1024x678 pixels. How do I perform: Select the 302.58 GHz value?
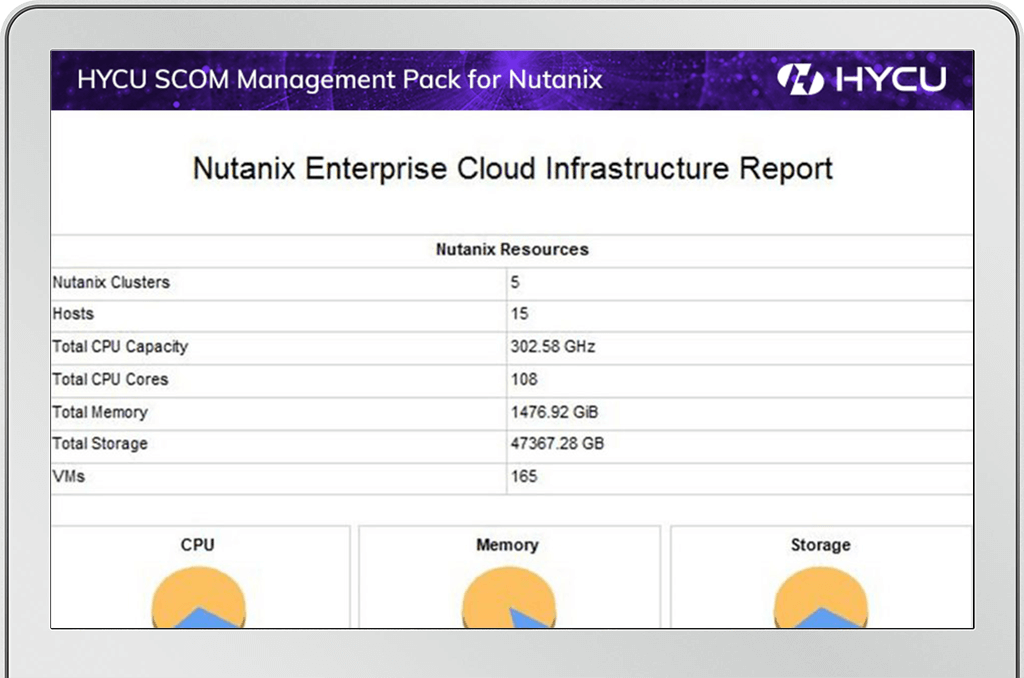tap(552, 346)
